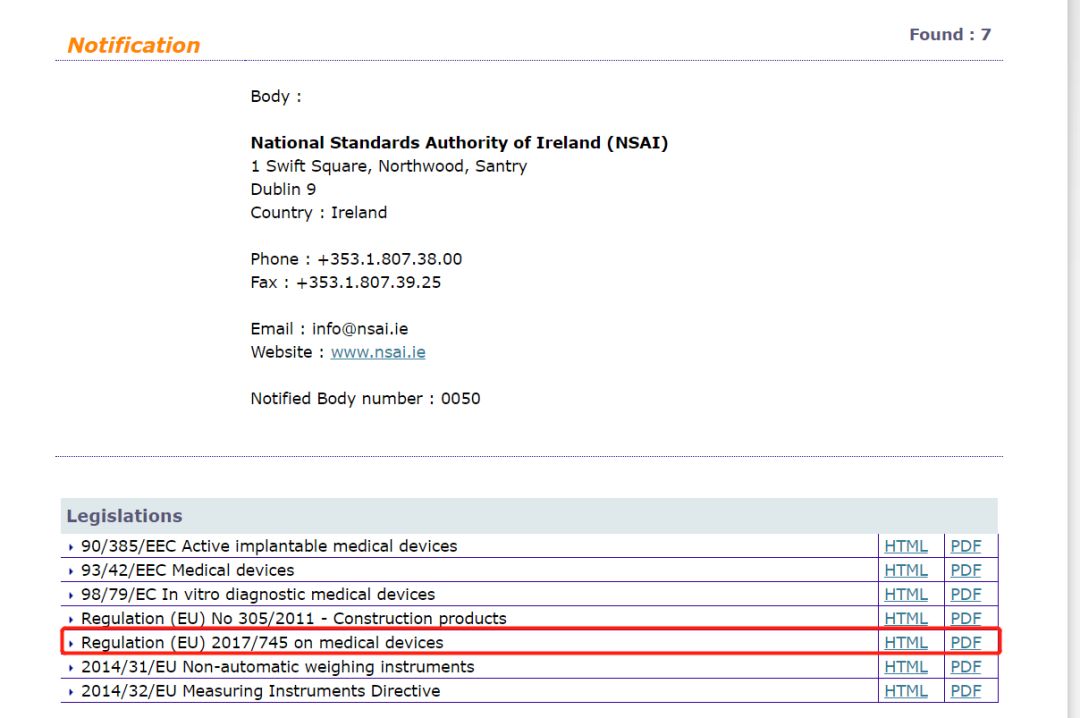Open PDF for 90/385/EEC Active implantable medical devices

coord(966,546)
